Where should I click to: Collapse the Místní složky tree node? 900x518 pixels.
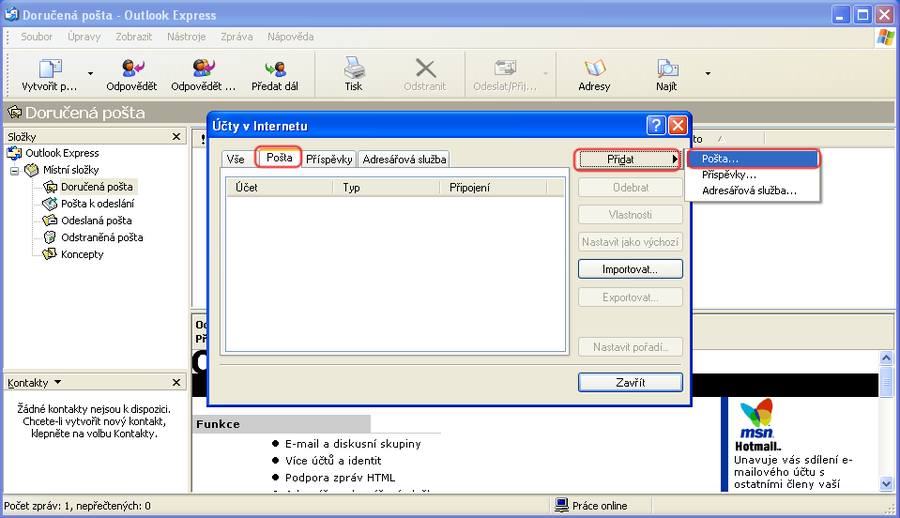pos(15,170)
